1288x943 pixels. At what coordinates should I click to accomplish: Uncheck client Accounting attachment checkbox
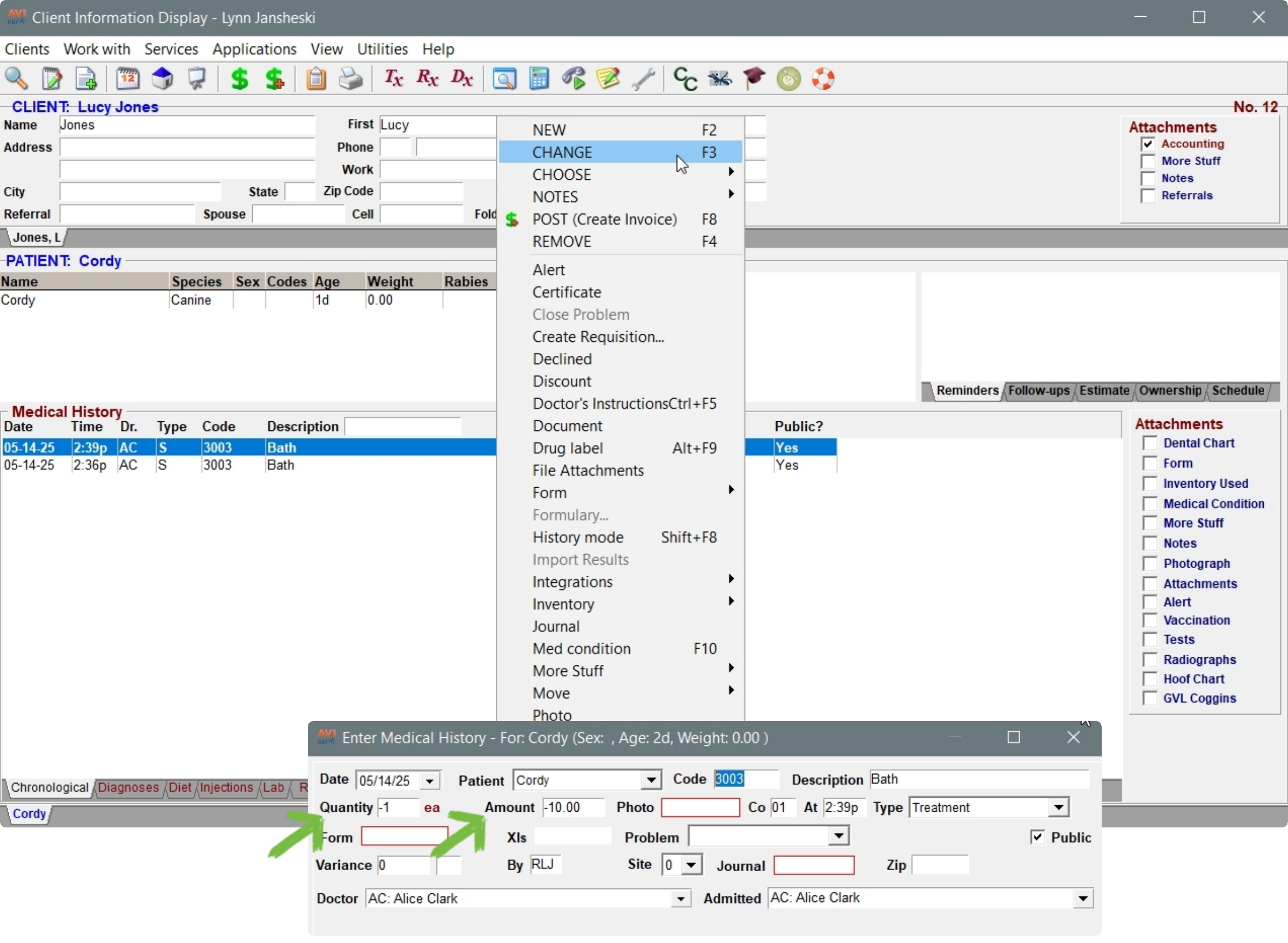tap(1148, 144)
